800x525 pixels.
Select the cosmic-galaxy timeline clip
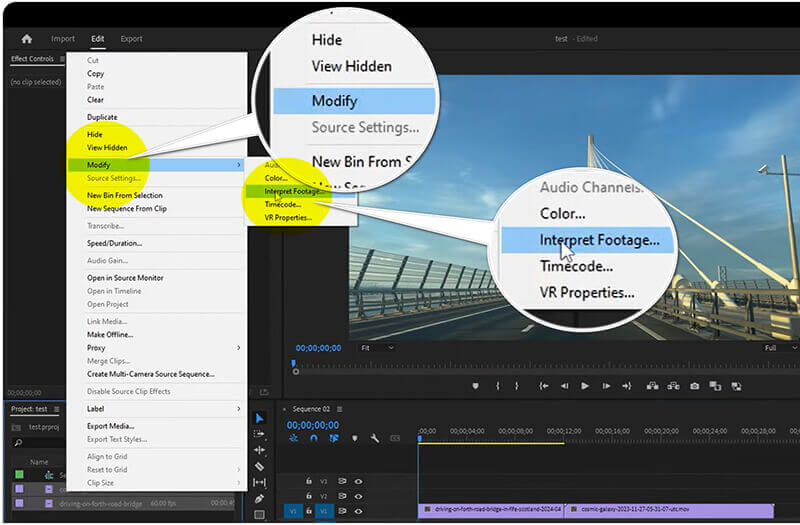coord(669,509)
